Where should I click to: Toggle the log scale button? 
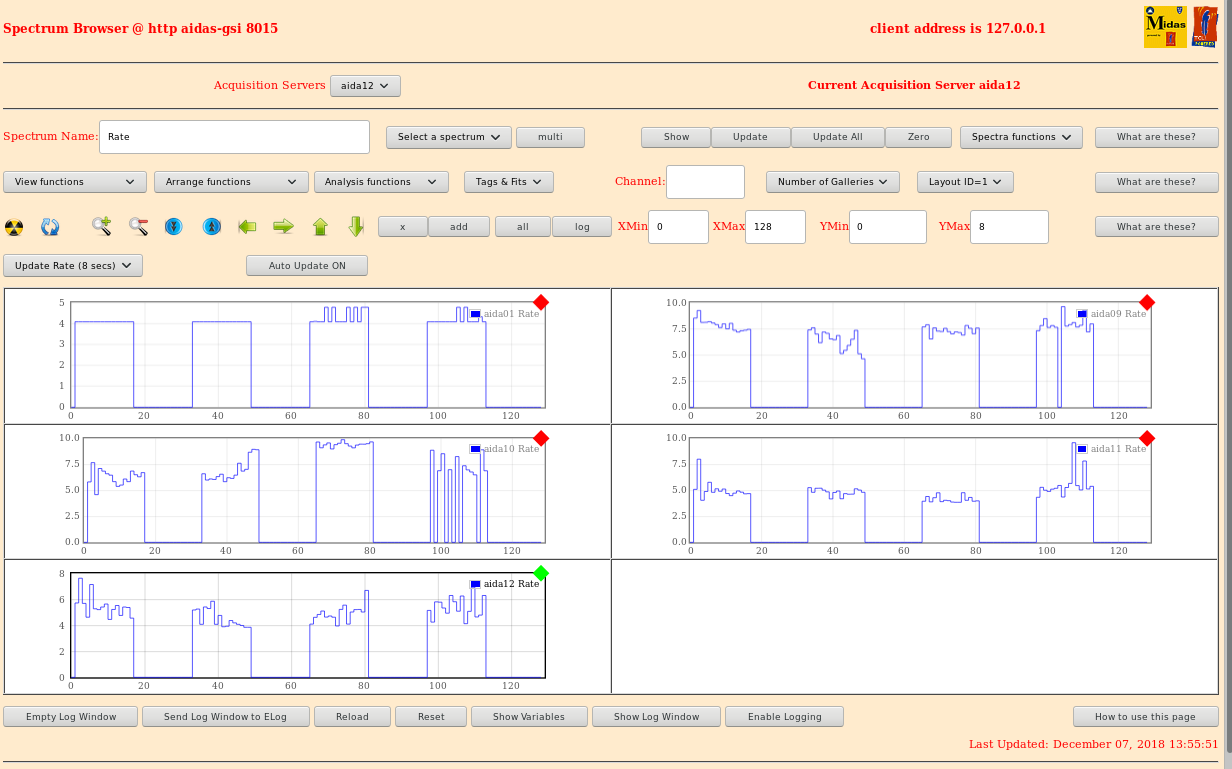coord(582,227)
